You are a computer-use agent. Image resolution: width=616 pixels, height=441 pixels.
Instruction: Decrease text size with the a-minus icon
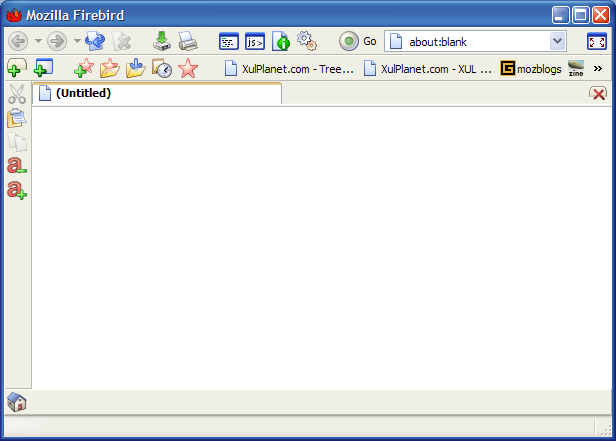17,165
